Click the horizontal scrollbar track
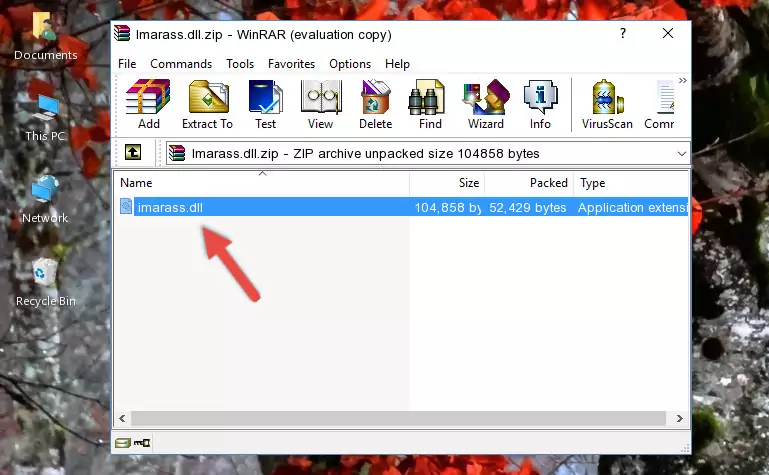The width and height of the screenshot is (769, 475). pos(398,419)
